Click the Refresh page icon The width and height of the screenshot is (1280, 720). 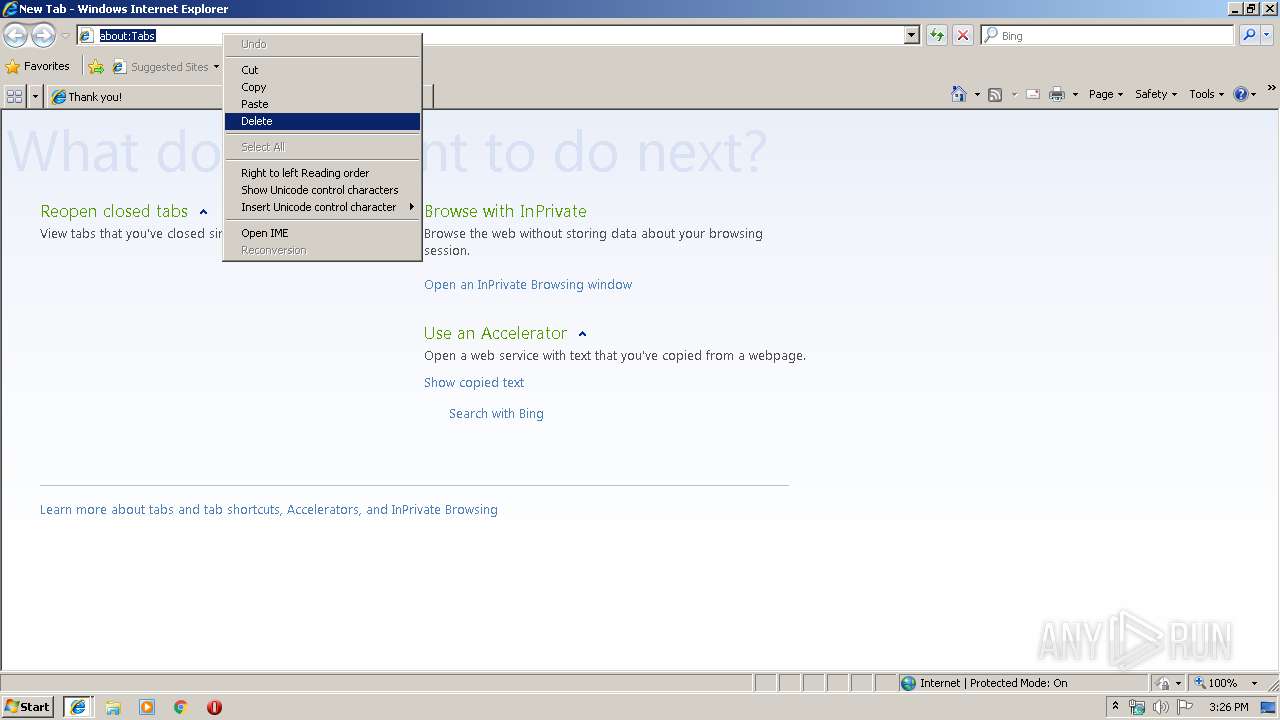click(x=937, y=35)
